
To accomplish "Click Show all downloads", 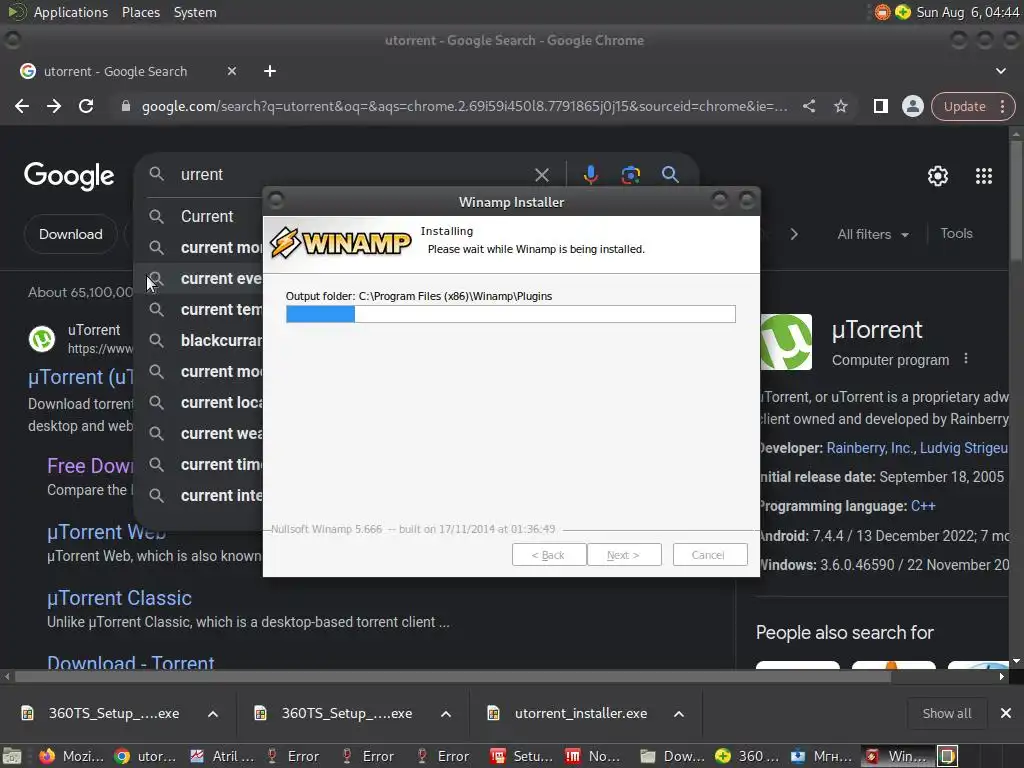I will (946, 713).
